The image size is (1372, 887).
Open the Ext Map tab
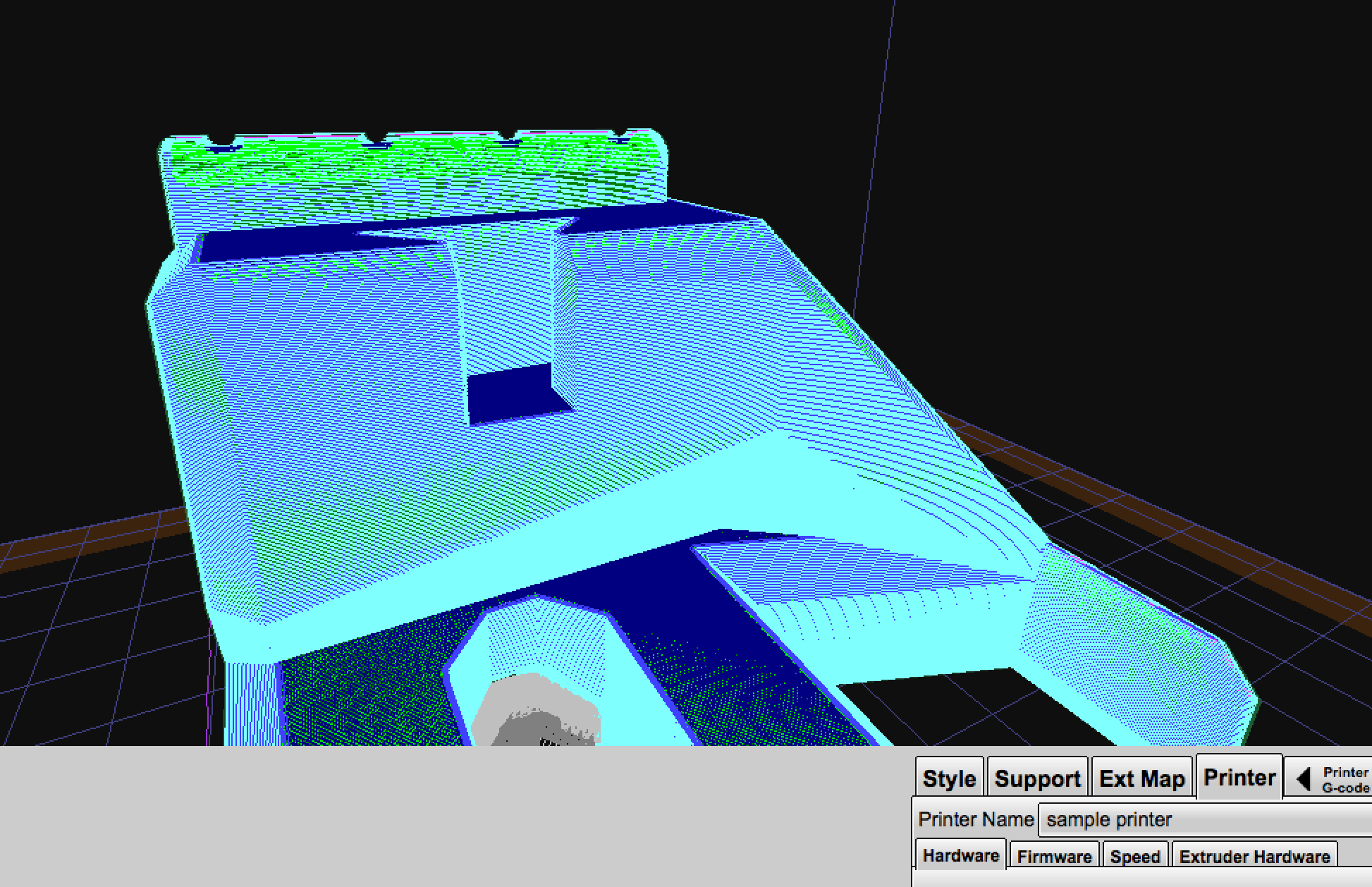pos(1141,778)
